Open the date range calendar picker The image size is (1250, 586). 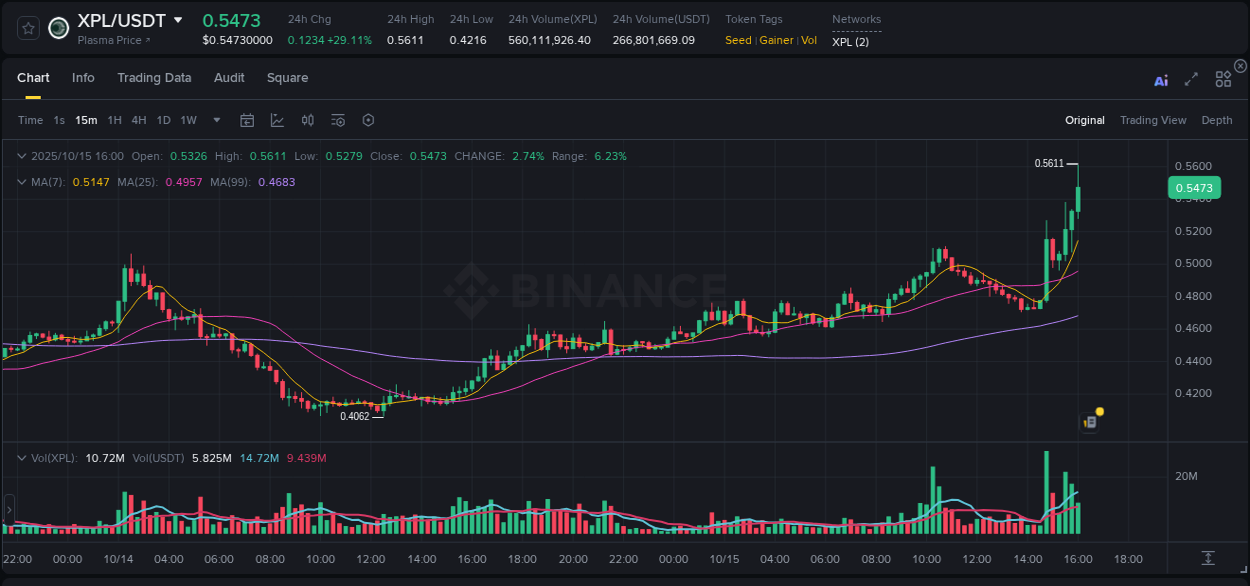click(x=247, y=120)
